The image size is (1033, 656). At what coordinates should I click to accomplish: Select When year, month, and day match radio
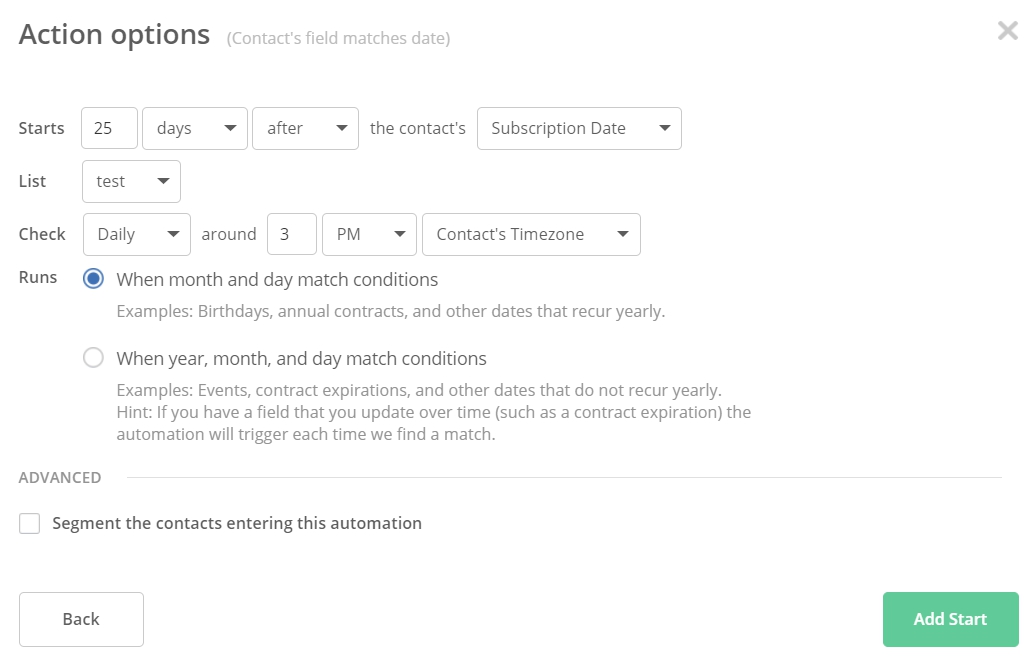point(94,358)
